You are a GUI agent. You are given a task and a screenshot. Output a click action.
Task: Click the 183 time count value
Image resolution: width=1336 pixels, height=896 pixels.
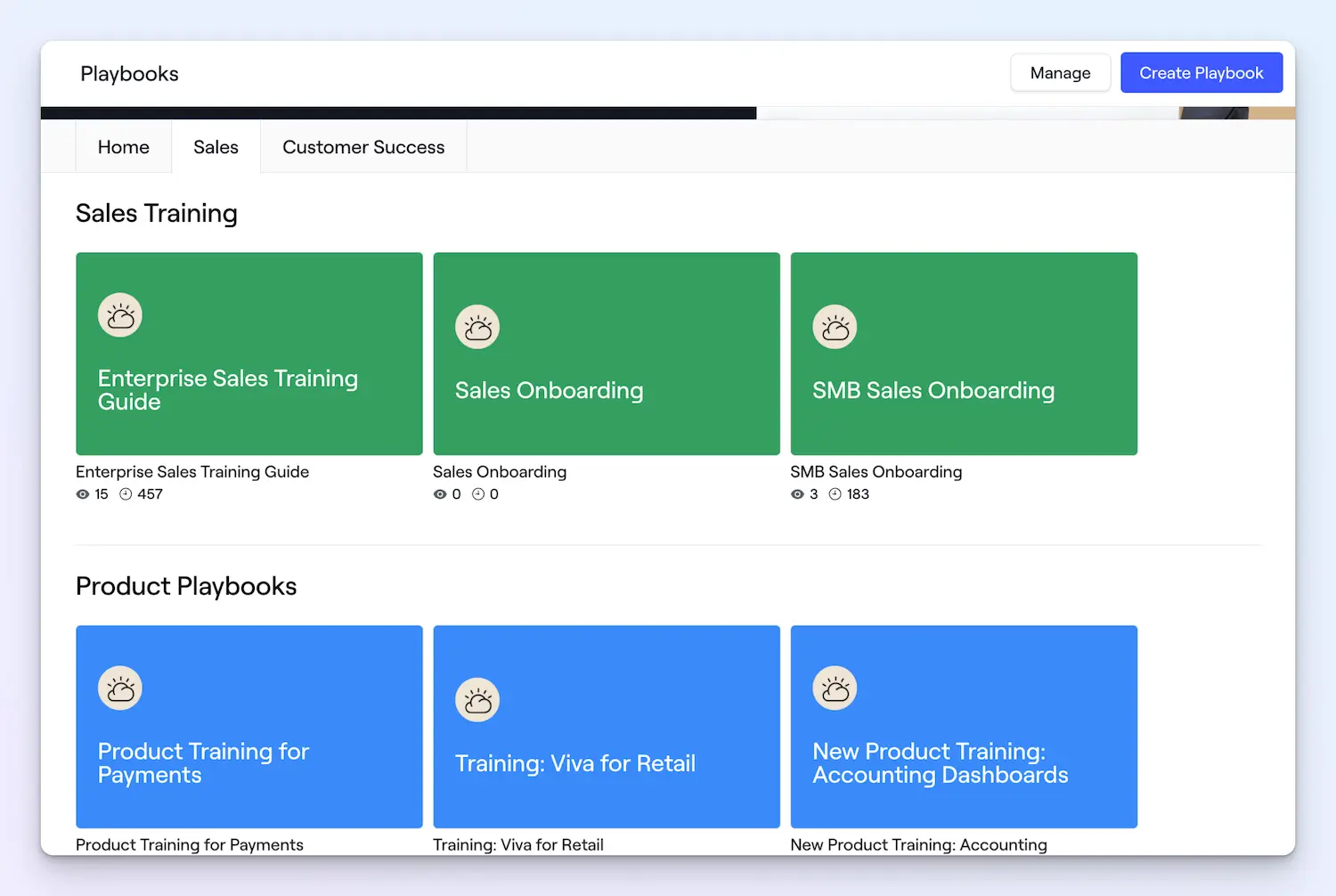[858, 494]
